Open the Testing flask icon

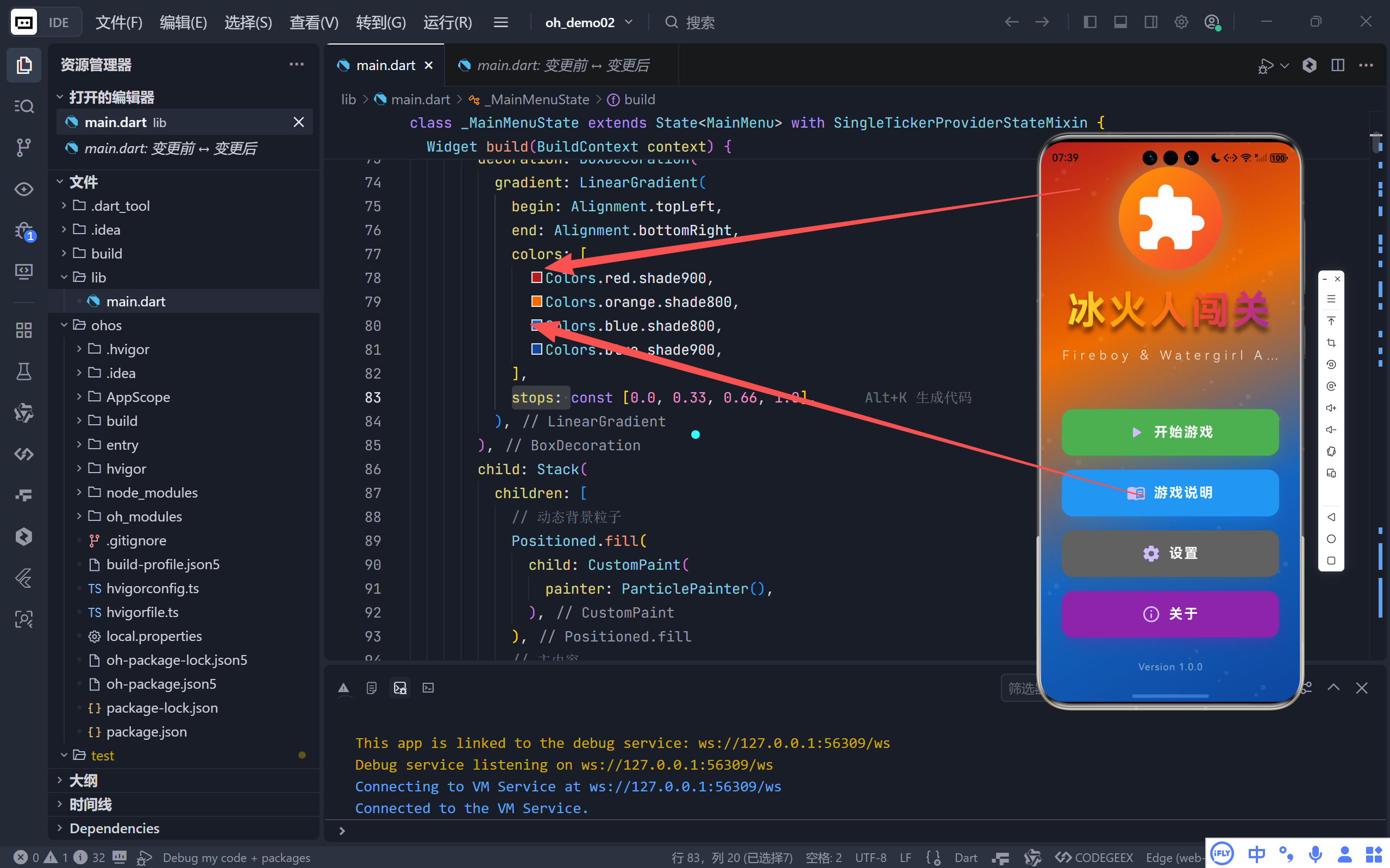tap(23, 372)
